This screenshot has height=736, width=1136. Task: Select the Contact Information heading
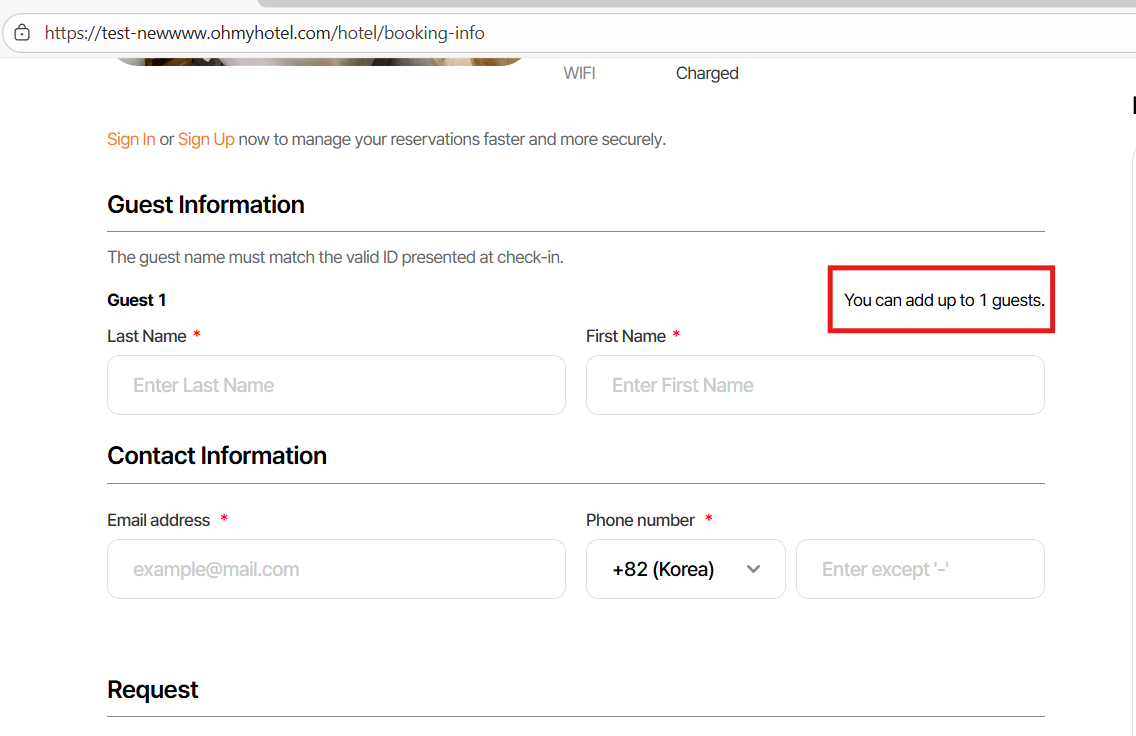click(217, 455)
